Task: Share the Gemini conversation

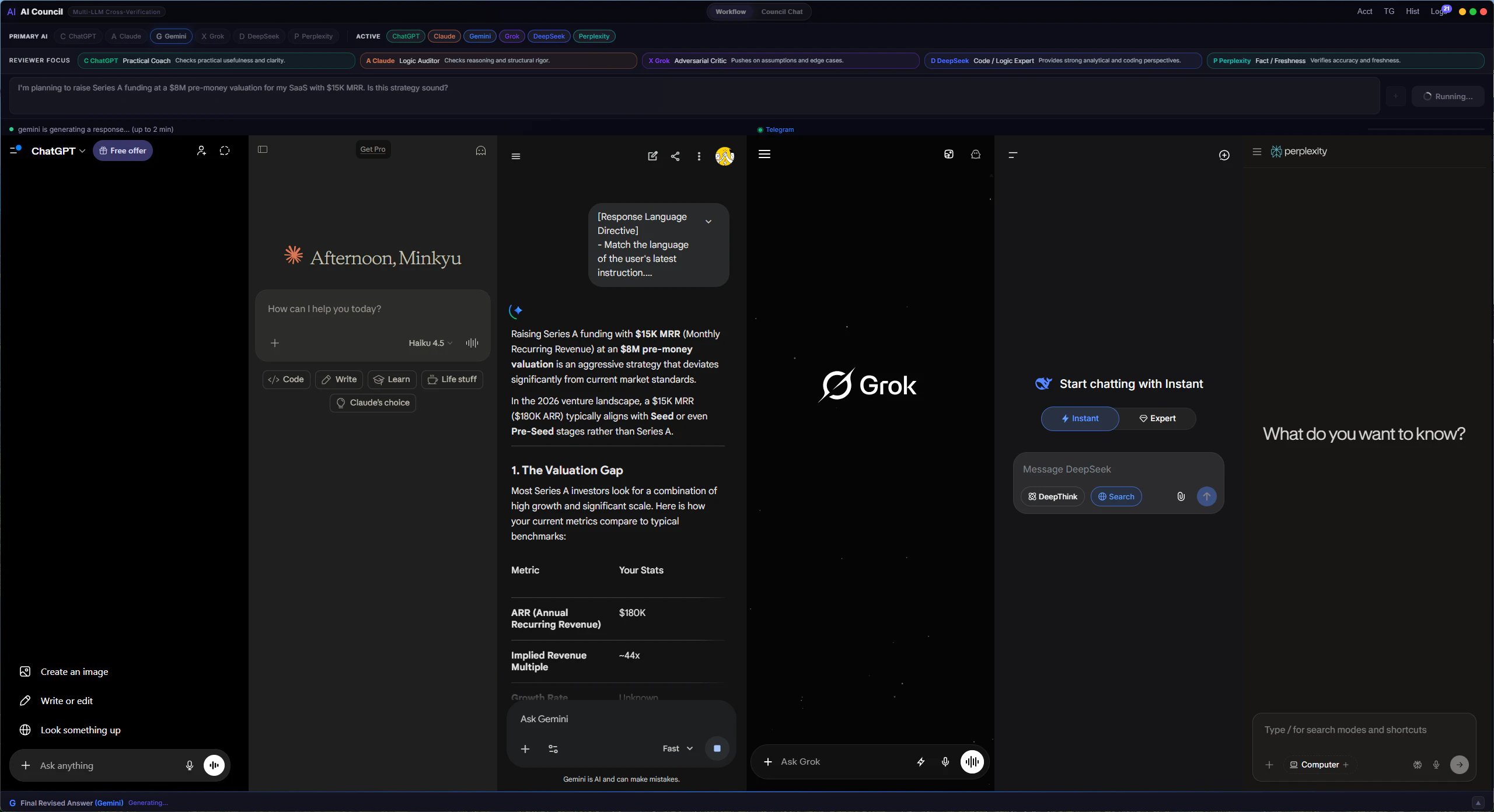Action: click(676, 156)
